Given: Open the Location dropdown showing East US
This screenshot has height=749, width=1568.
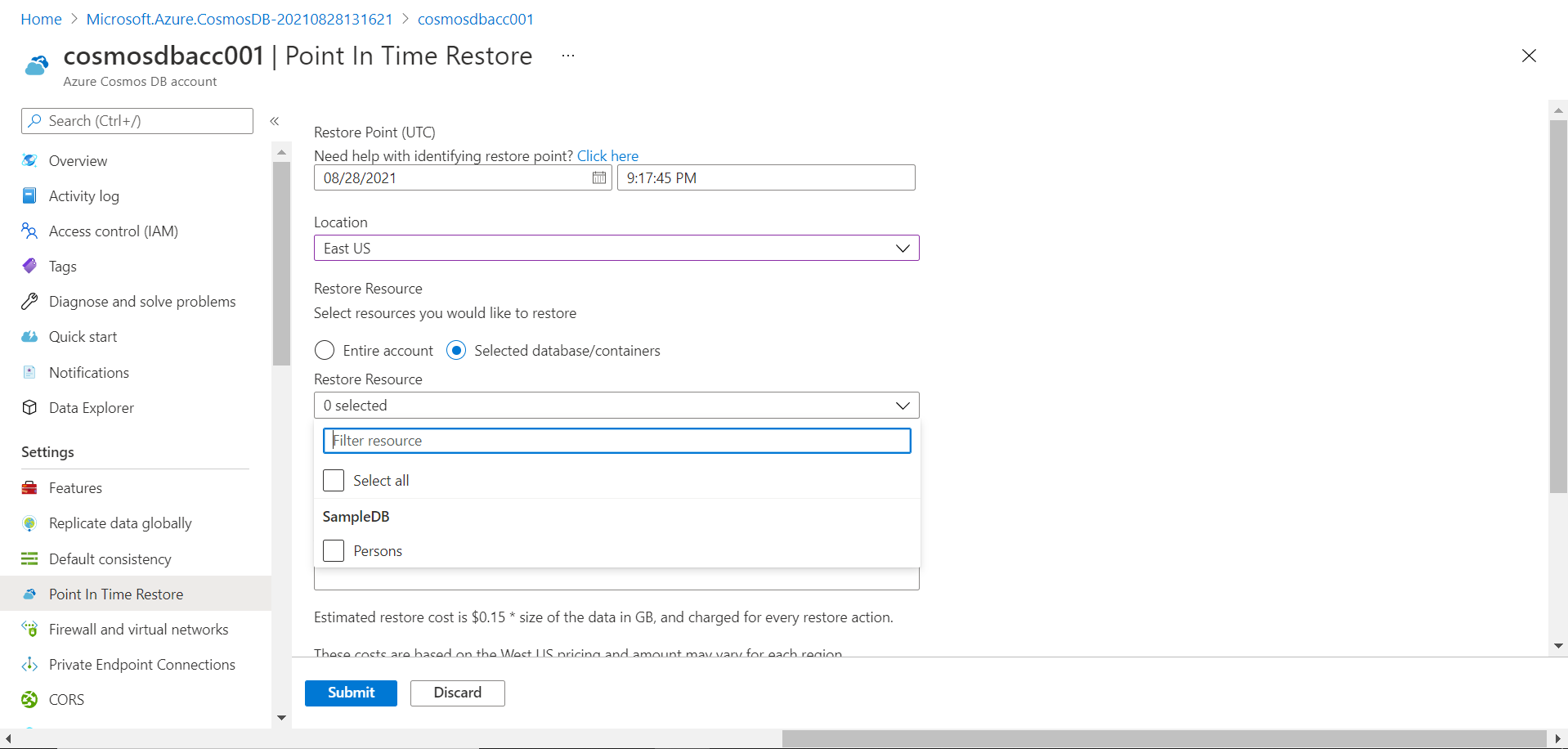Looking at the screenshot, I should click(616, 248).
